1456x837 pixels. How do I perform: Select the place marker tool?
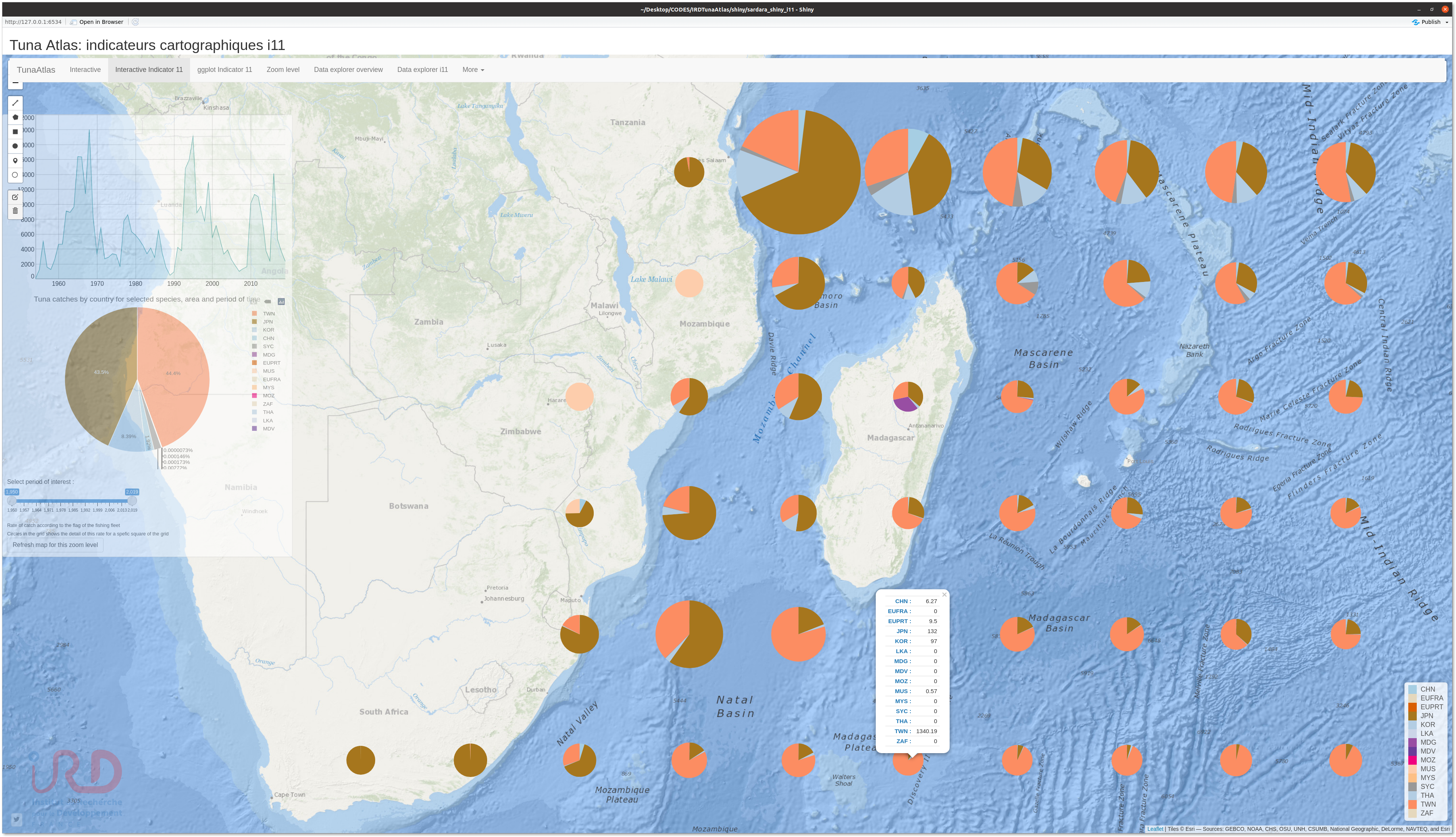15,160
